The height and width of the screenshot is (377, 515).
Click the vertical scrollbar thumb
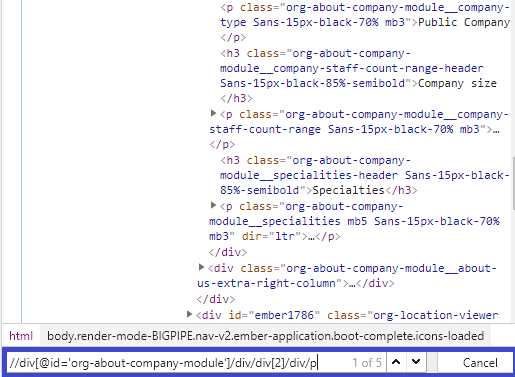pos(513,183)
